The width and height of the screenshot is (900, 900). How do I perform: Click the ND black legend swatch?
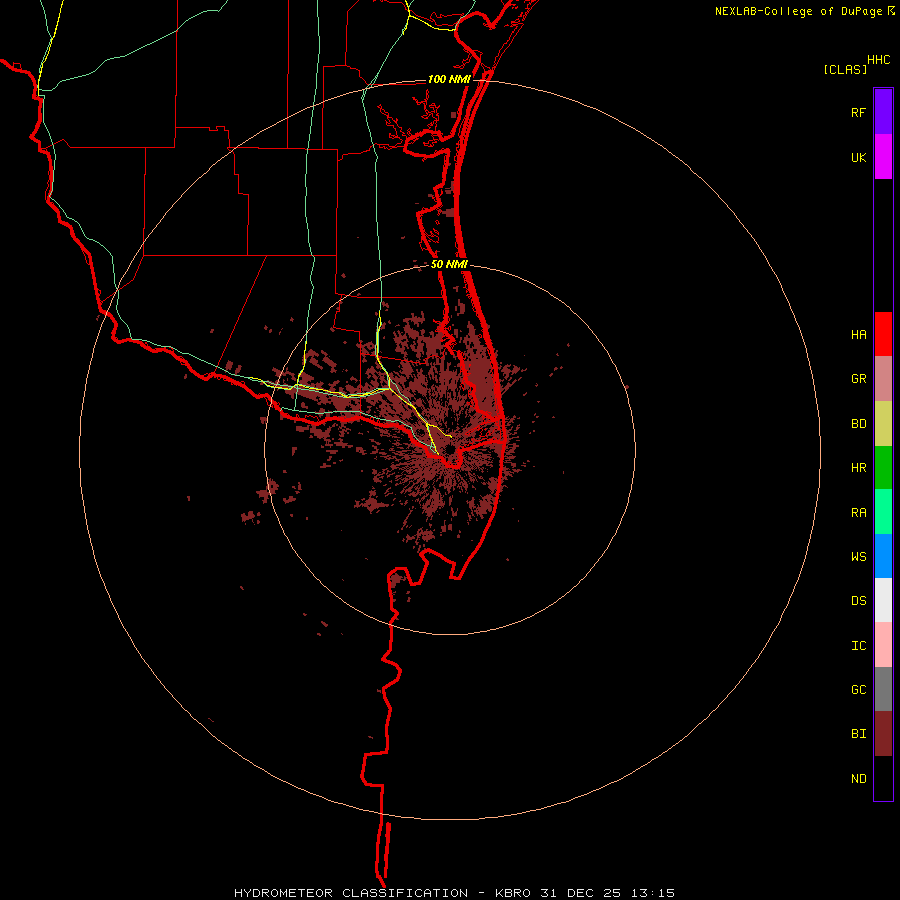883,778
